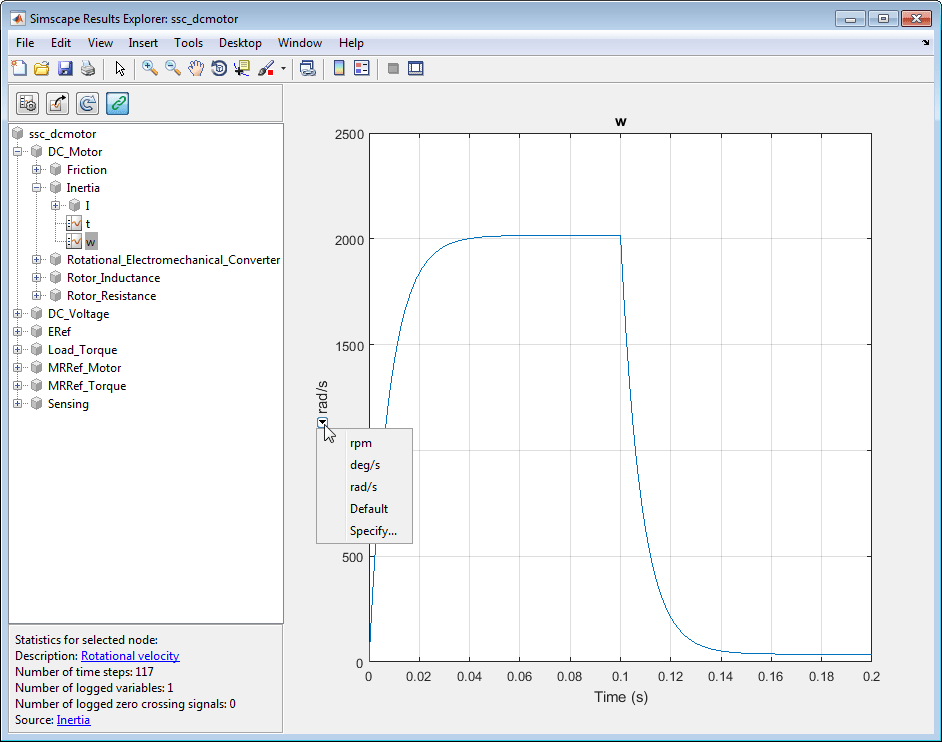This screenshot has height=742, width=942.
Task: Collapse the Inertia tree node
Action: tap(37, 188)
